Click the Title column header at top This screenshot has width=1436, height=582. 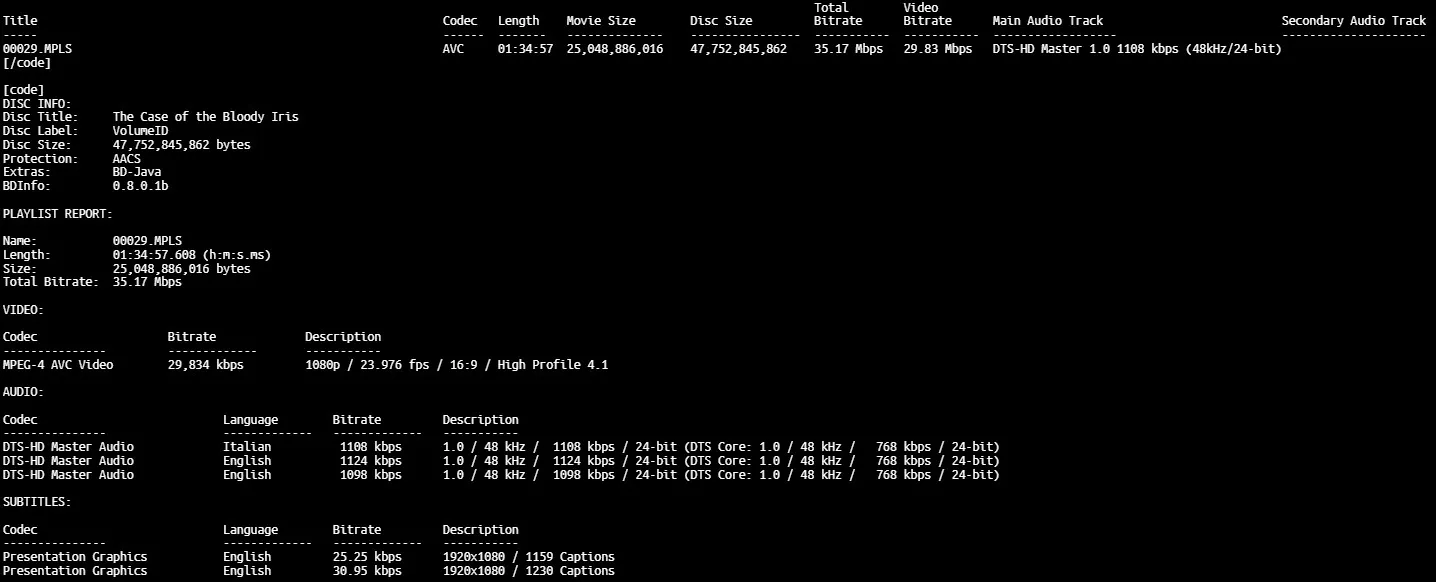click(x=20, y=21)
